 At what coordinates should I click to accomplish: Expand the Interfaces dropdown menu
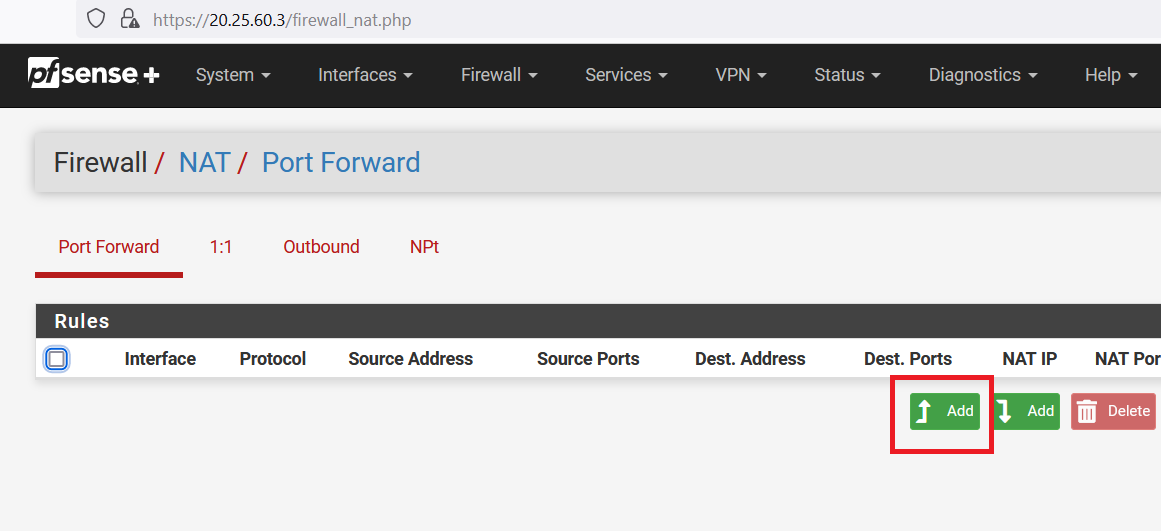[x=364, y=75]
